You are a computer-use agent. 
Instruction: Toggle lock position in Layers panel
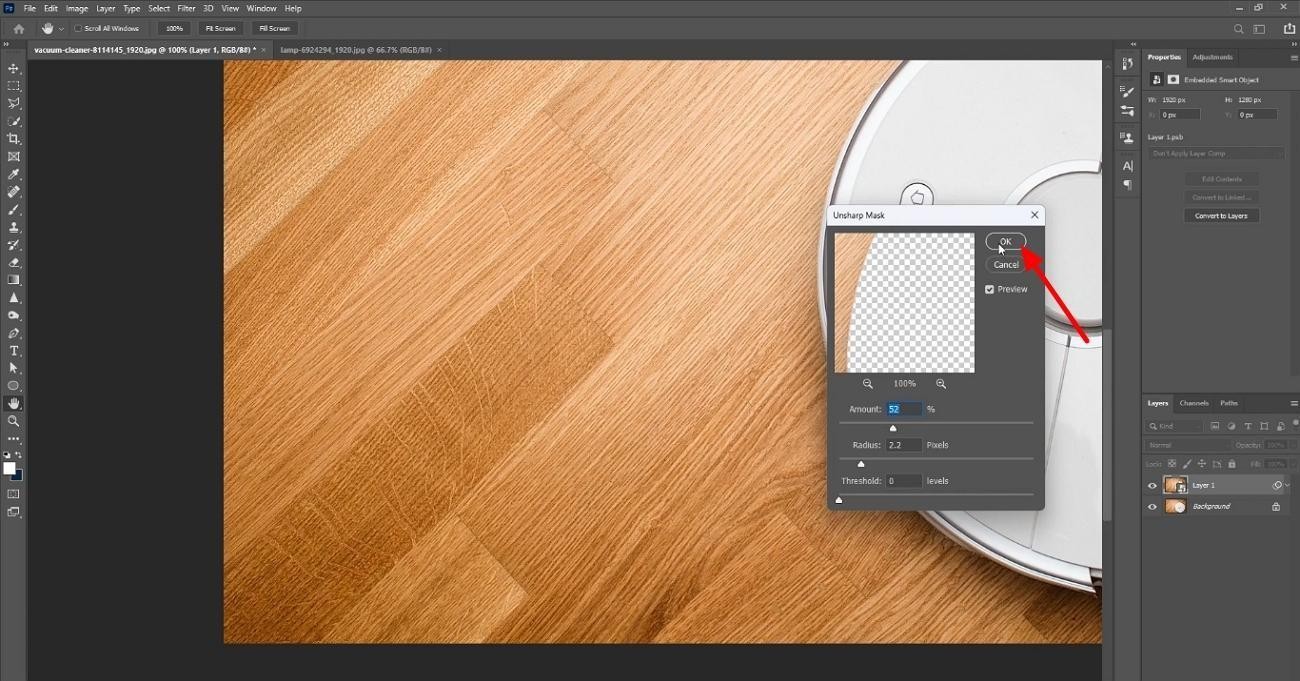pos(1202,464)
